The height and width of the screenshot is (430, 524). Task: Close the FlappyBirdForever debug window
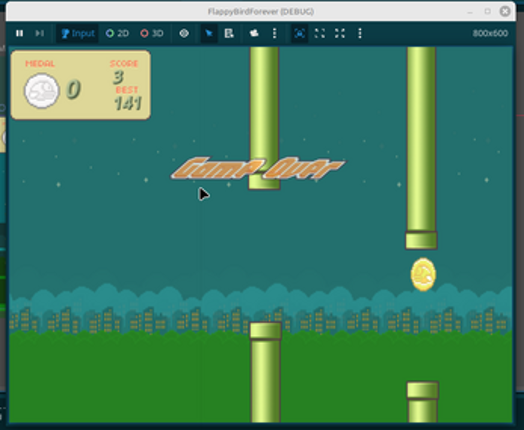click(x=505, y=11)
